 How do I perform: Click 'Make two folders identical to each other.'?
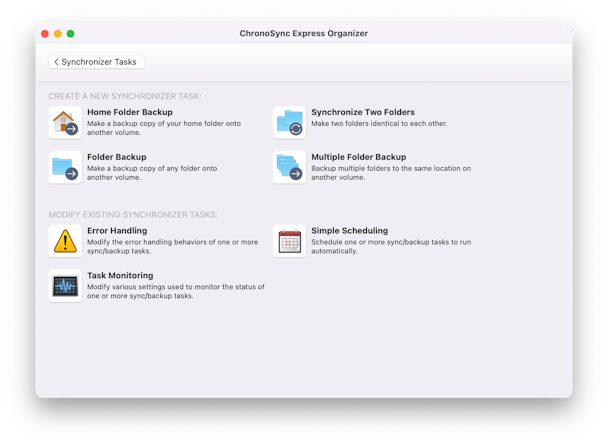pyautogui.click(x=379, y=124)
